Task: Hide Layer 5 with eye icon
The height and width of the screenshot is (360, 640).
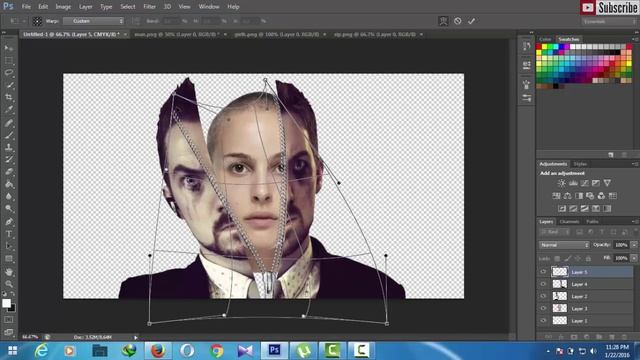Action: pos(543,272)
